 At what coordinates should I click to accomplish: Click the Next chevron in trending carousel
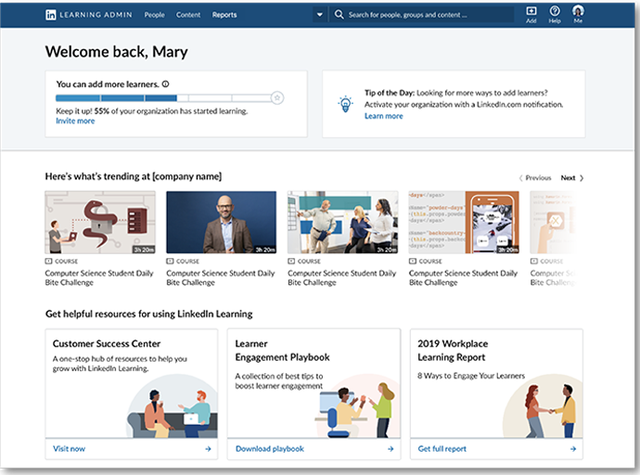click(582, 178)
